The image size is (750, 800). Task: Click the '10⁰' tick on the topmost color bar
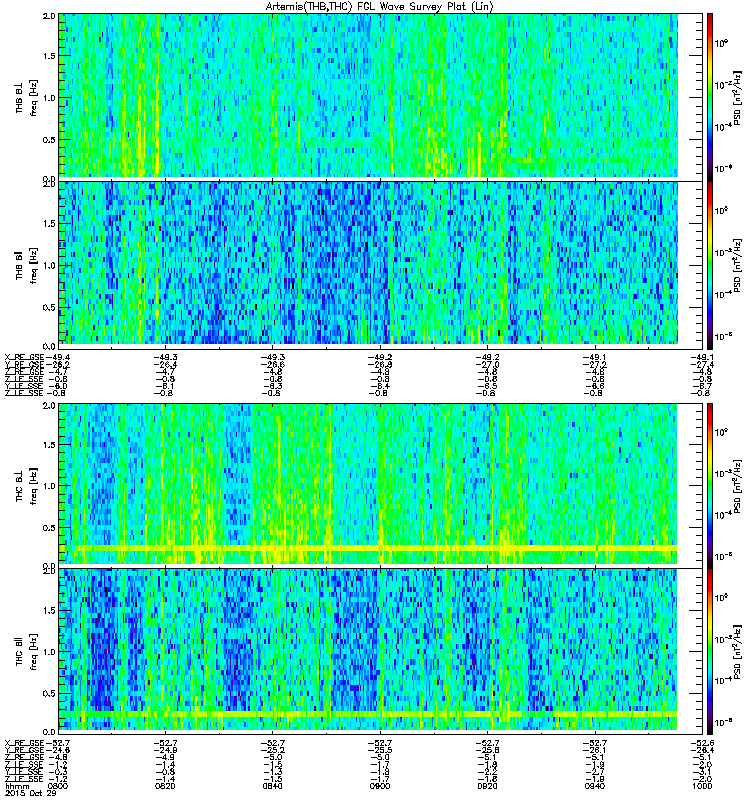(x=721, y=43)
